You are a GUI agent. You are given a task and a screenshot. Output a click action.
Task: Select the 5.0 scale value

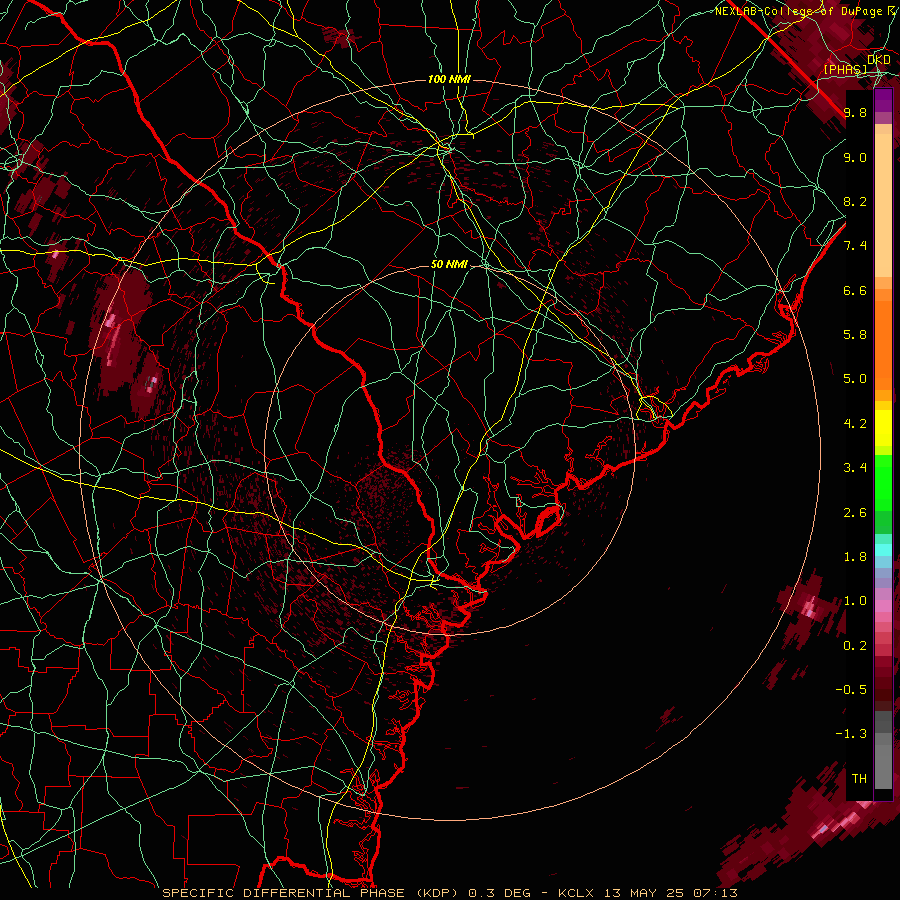[x=855, y=379]
